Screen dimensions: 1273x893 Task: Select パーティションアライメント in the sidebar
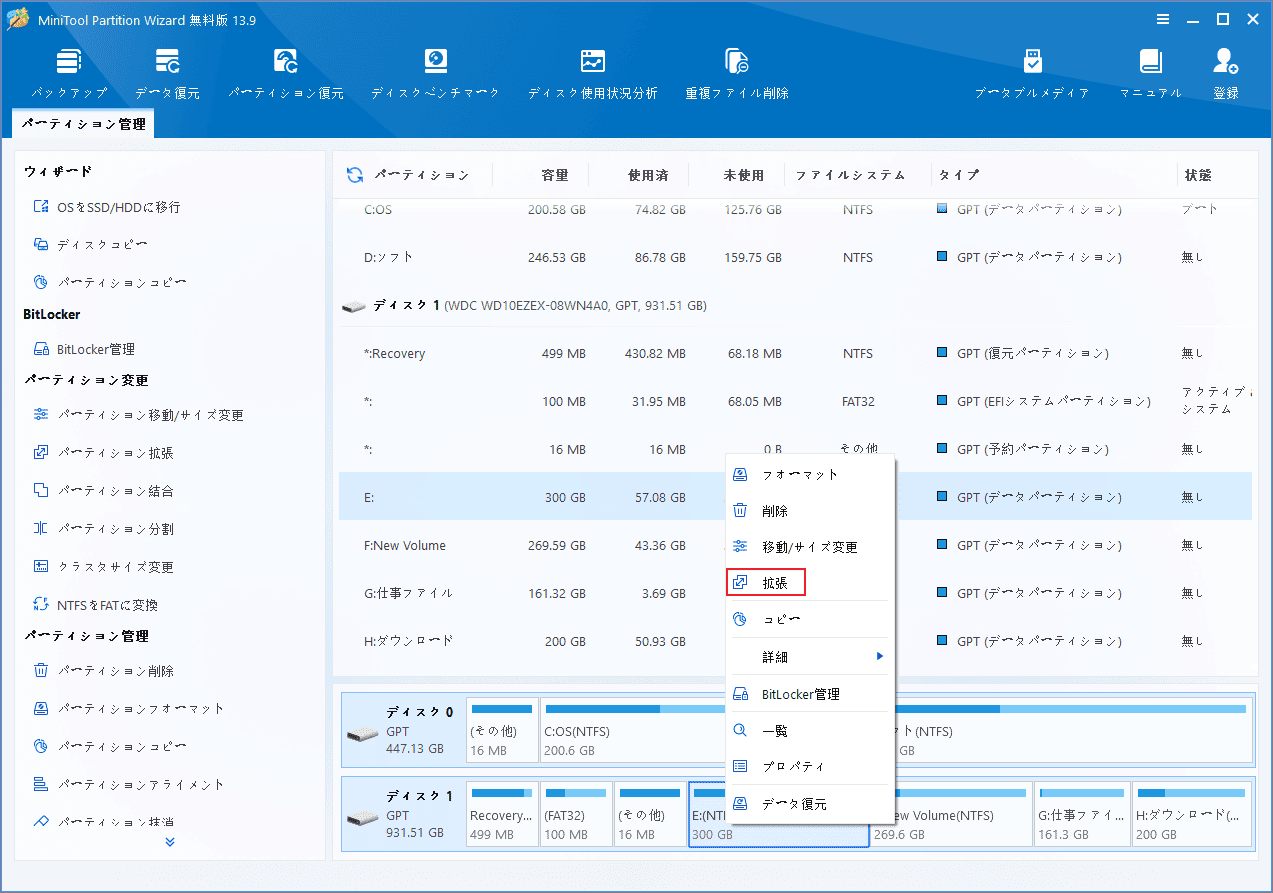point(129,785)
